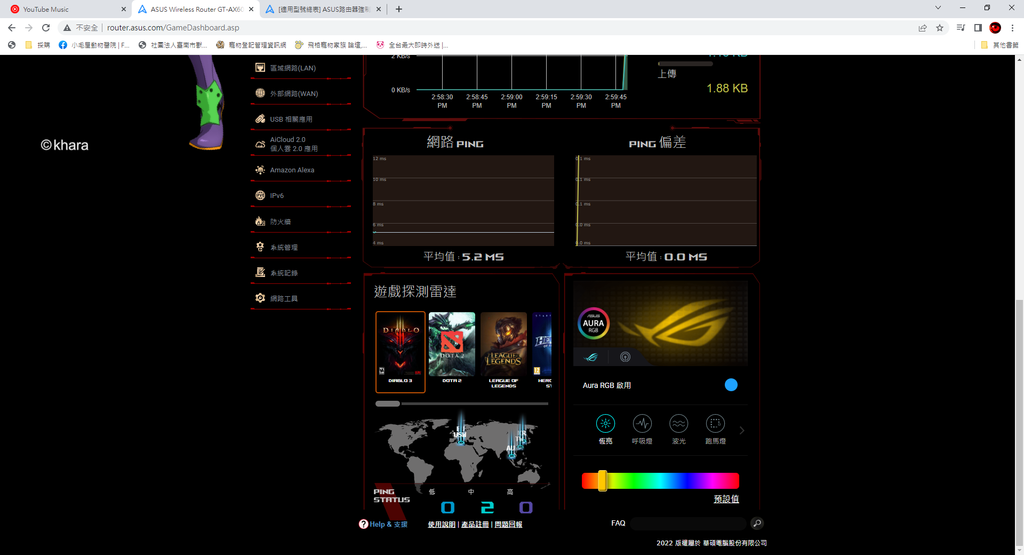The width and height of the screenshot is (1024, 555).
Task: Open the USB 相關應用 sidebar icon
Action: point(260,119)
